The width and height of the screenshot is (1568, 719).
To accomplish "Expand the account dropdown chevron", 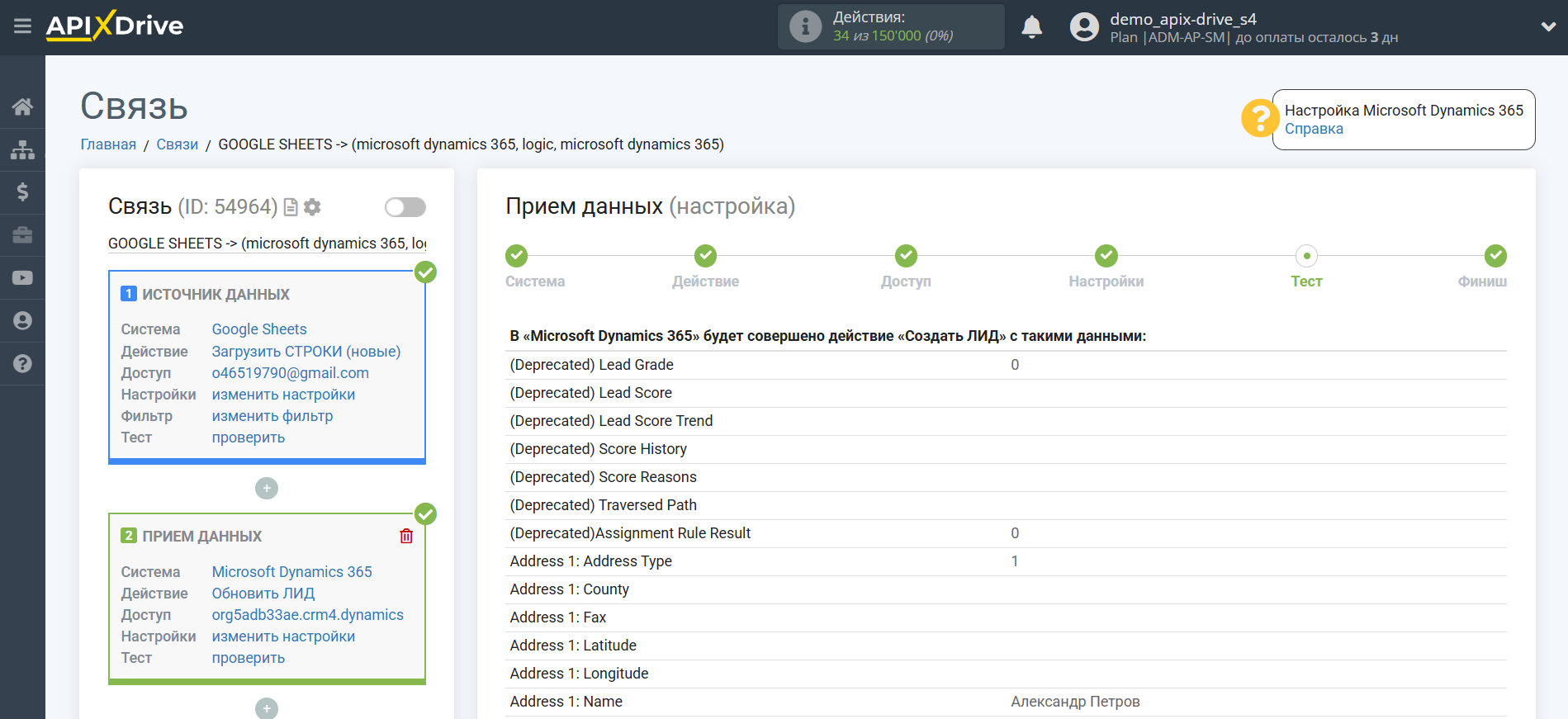I will (x=1548, y=27).
